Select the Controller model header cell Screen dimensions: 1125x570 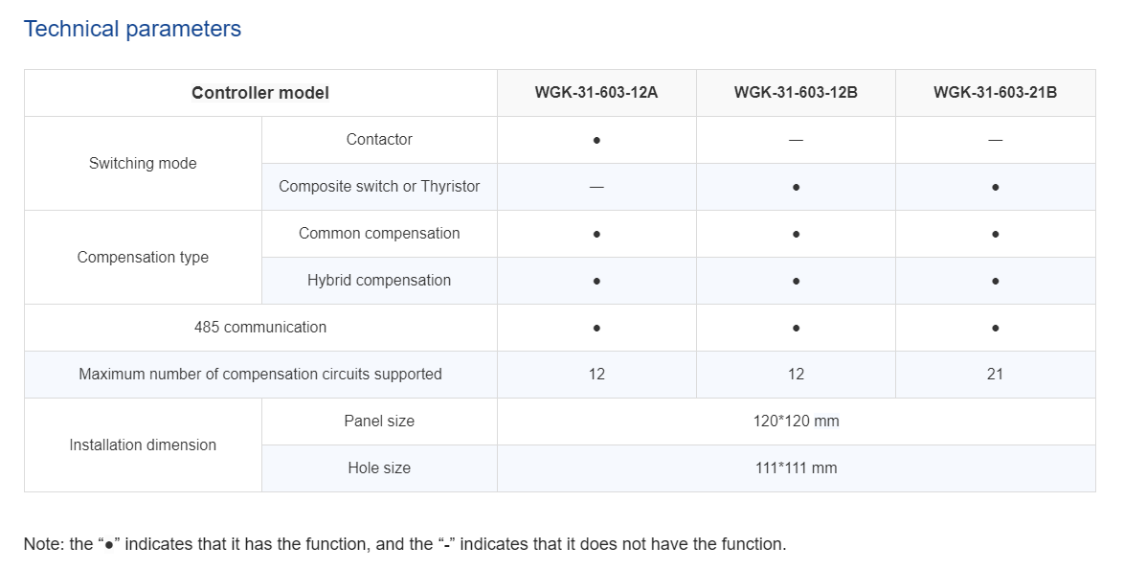click(x=260, y=93)
